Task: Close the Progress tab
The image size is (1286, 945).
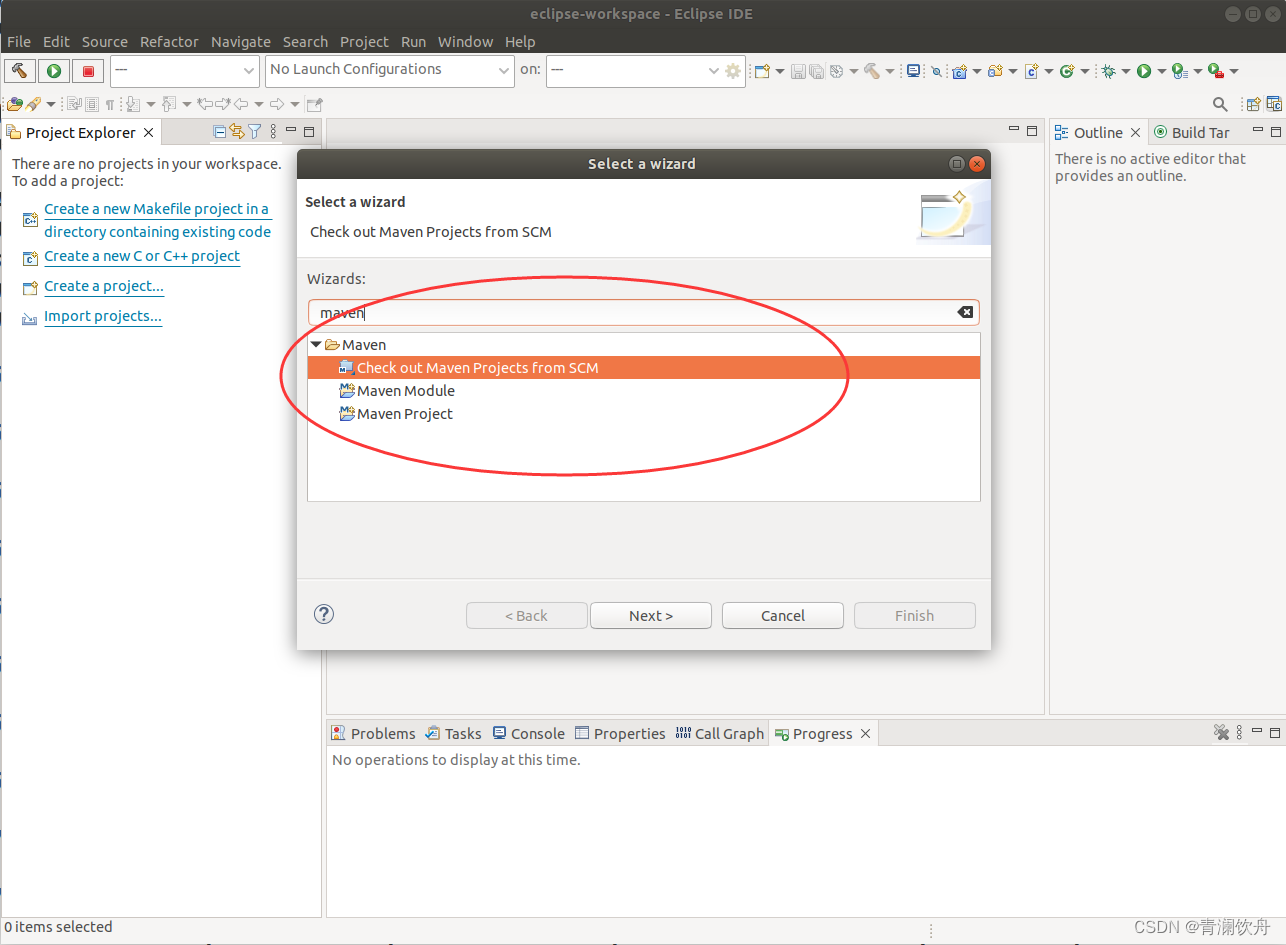Action: pyautogui.click(x=866, y=733)
